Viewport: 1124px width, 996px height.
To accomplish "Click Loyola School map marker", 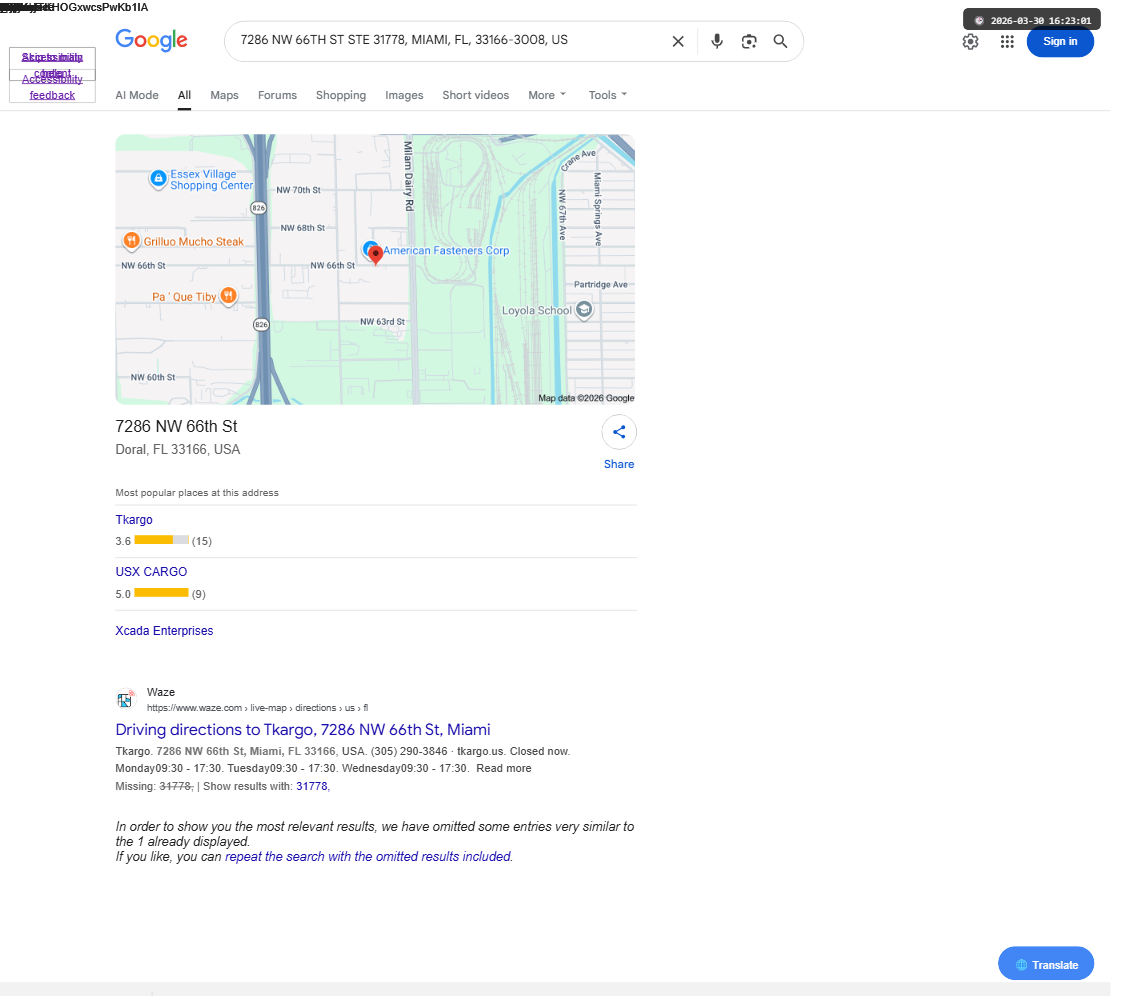I will pyautogui.click(x=584, y=310).
